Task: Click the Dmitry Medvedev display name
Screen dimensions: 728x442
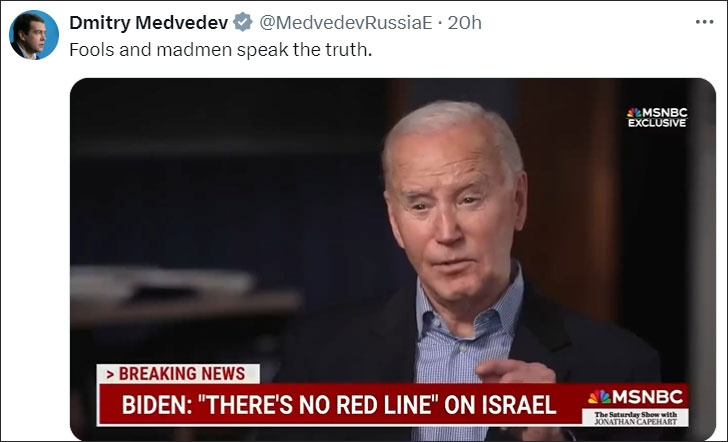Action: pyautogui.click(x=149, y=22)
